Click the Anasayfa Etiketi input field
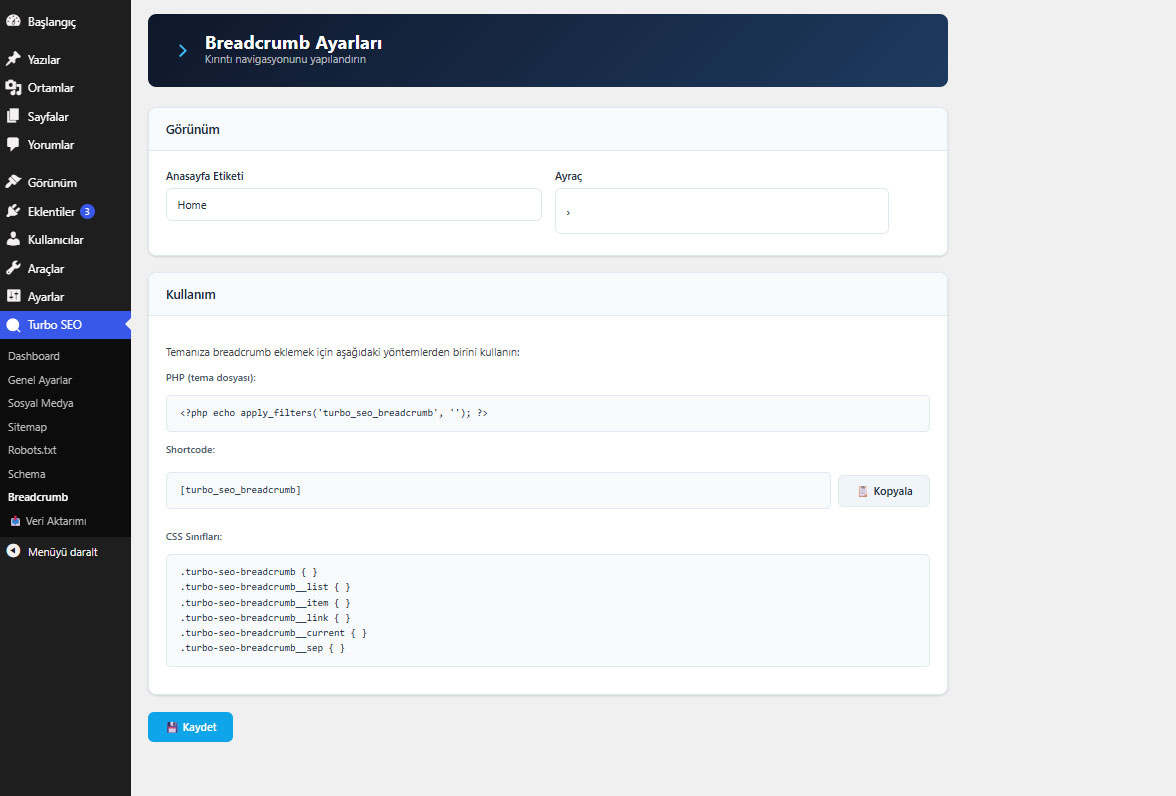Viewport: 1176px width, 796px height. click(x=353, y=205)
